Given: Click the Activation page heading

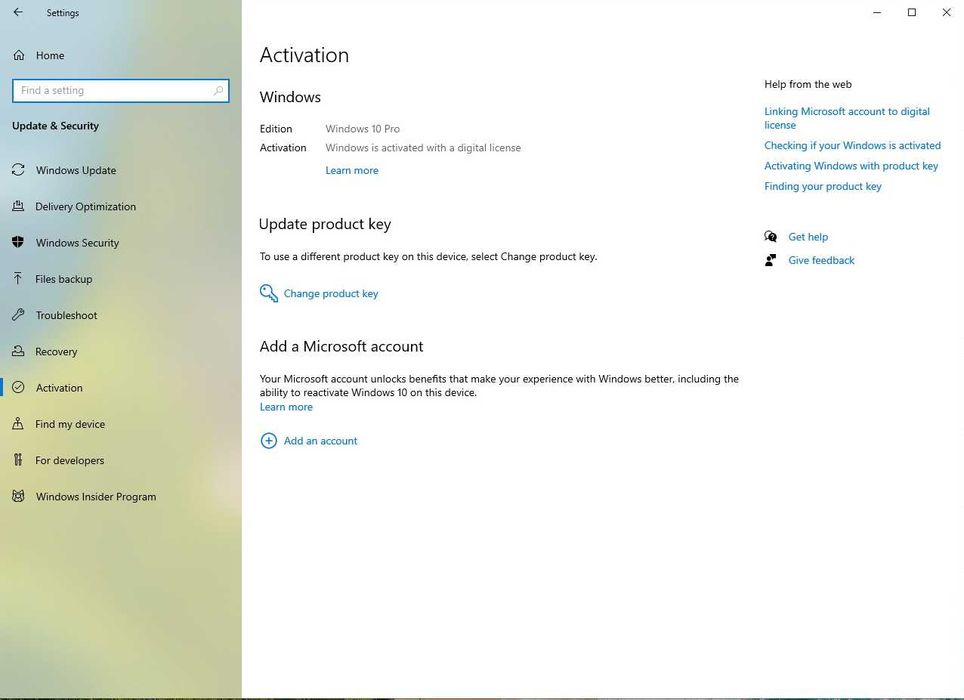Looking at the screenshot, I should [304, 55].
